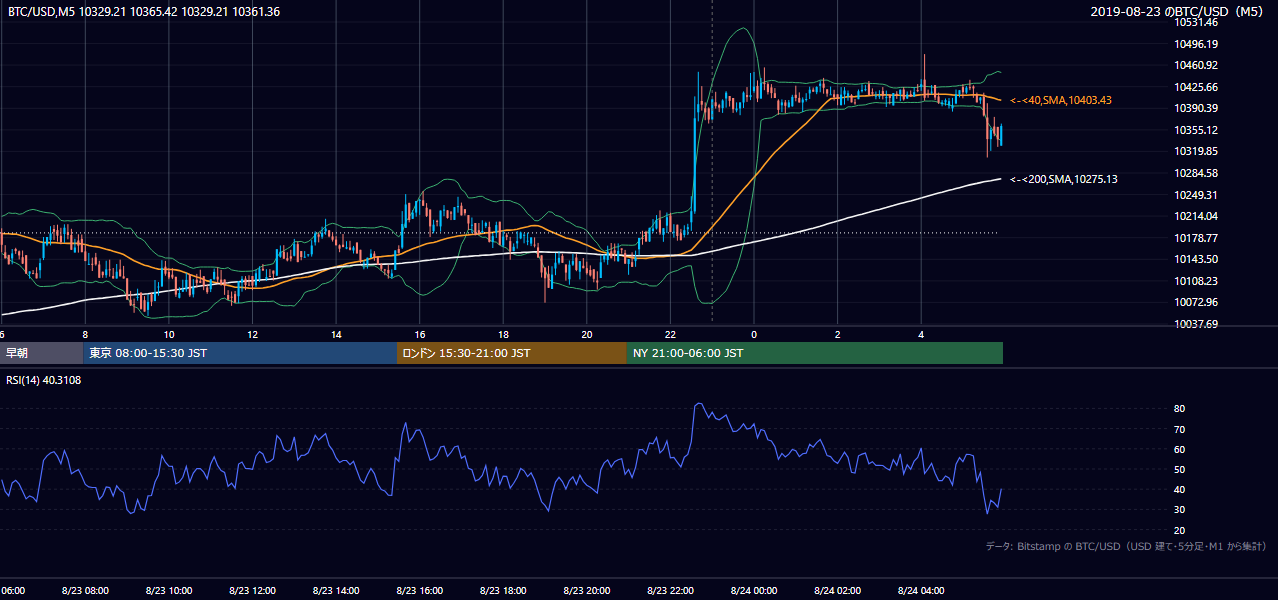Click the 10037.69 price axis value
The height and width of the screenshot is (600, 1278).
coord(1196,324)
